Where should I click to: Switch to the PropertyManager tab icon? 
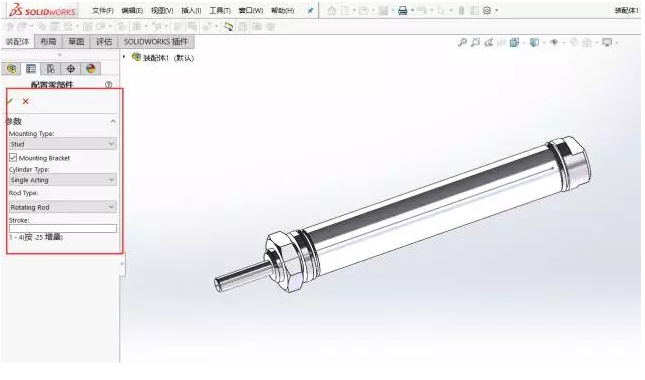point(31,69)
